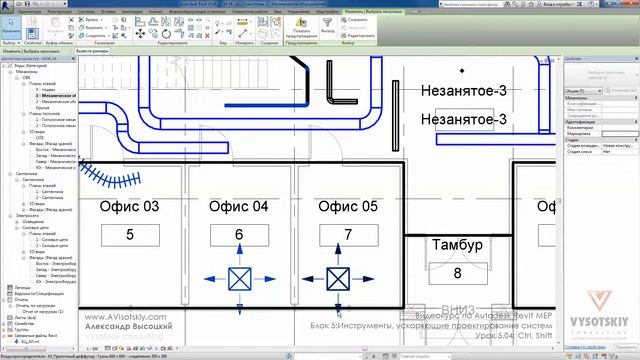Click the Revit application menu R button
The height and width of the screenshot is (360, 640).
click(6, 6)
